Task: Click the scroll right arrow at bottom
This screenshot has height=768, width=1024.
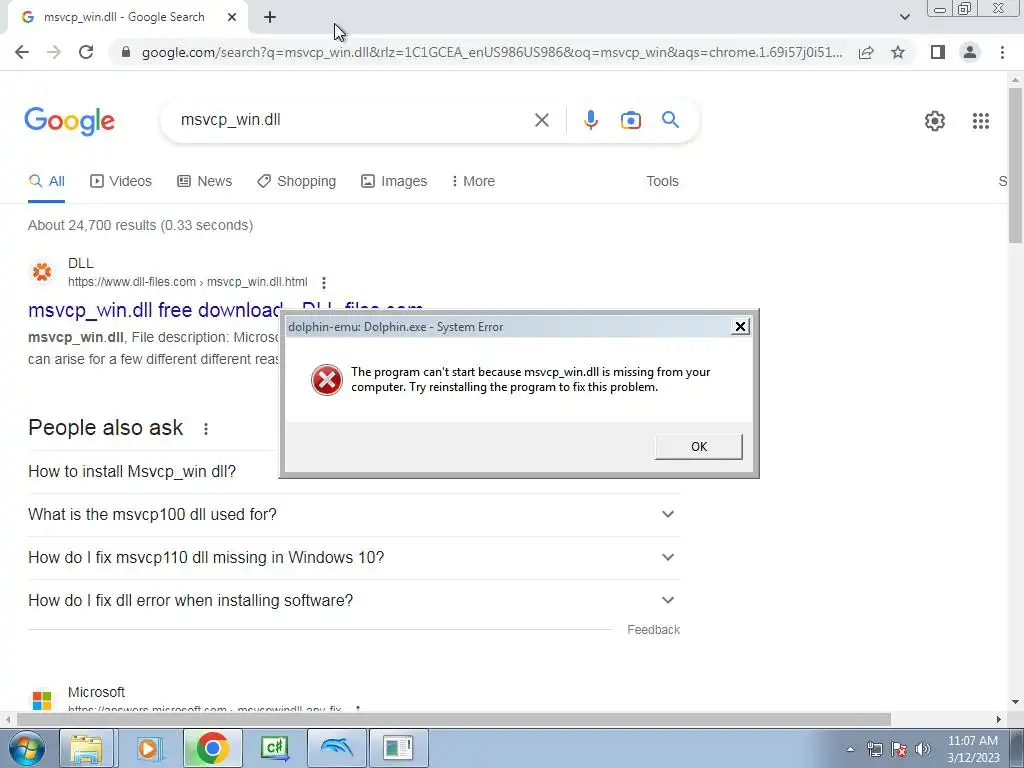Action: (998, 719)
